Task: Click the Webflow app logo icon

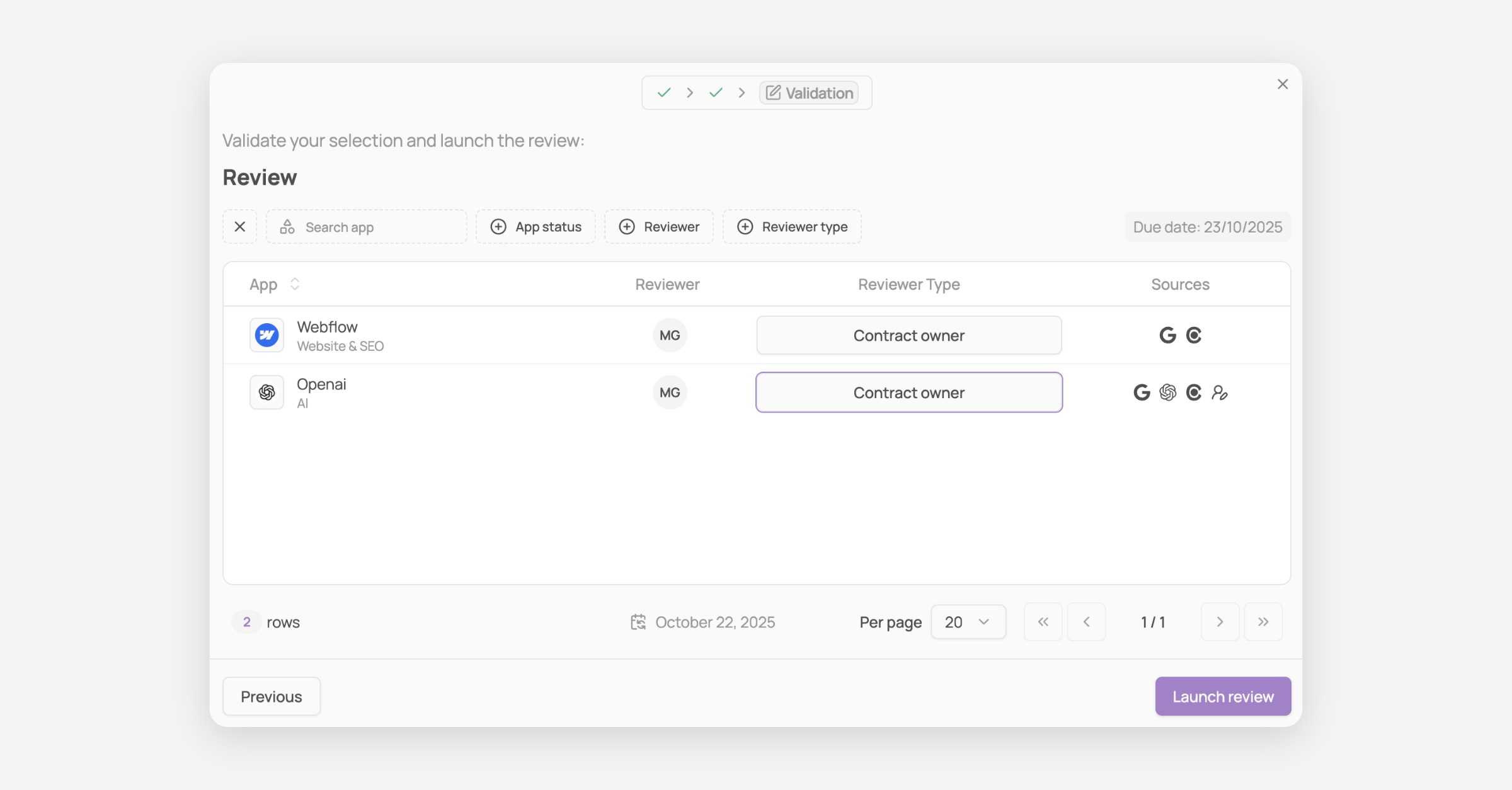Action: coord(266,335)
